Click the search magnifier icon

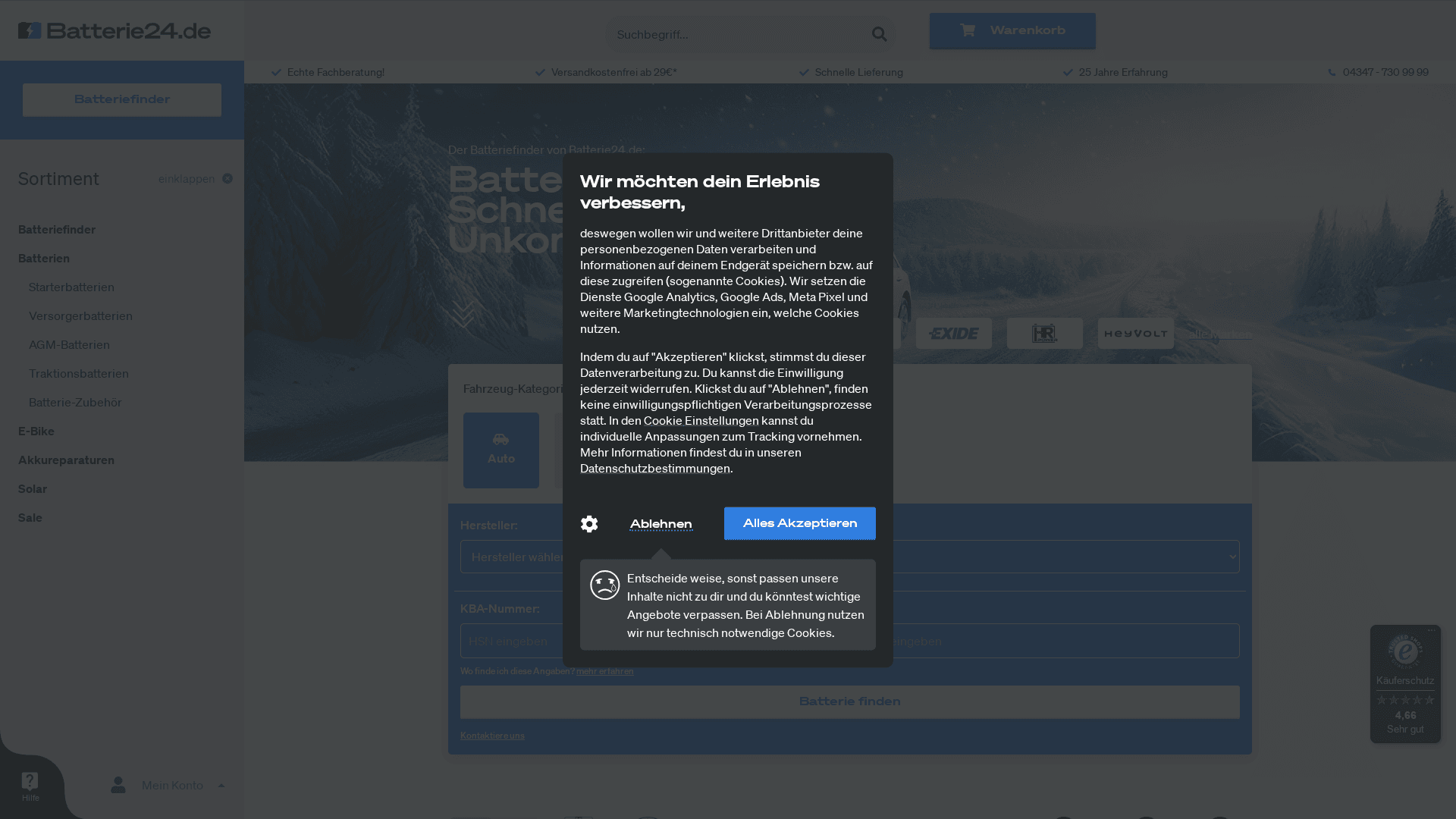879,33
